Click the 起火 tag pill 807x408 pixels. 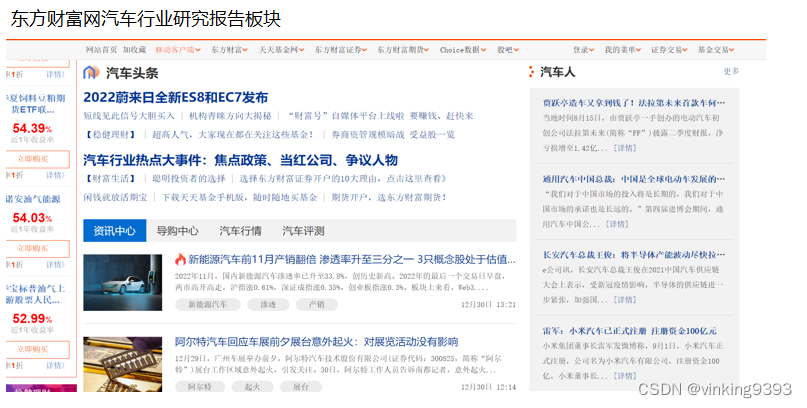tap(252, 387)
